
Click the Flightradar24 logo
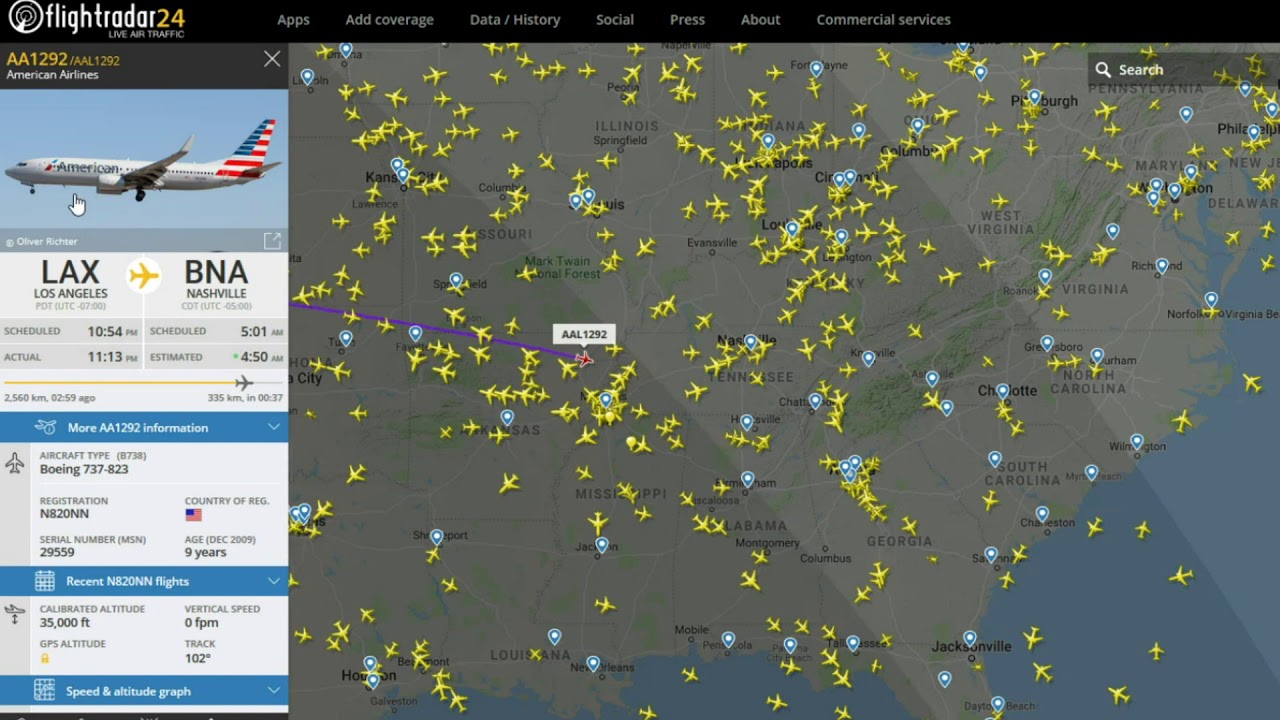pos(96,19)
